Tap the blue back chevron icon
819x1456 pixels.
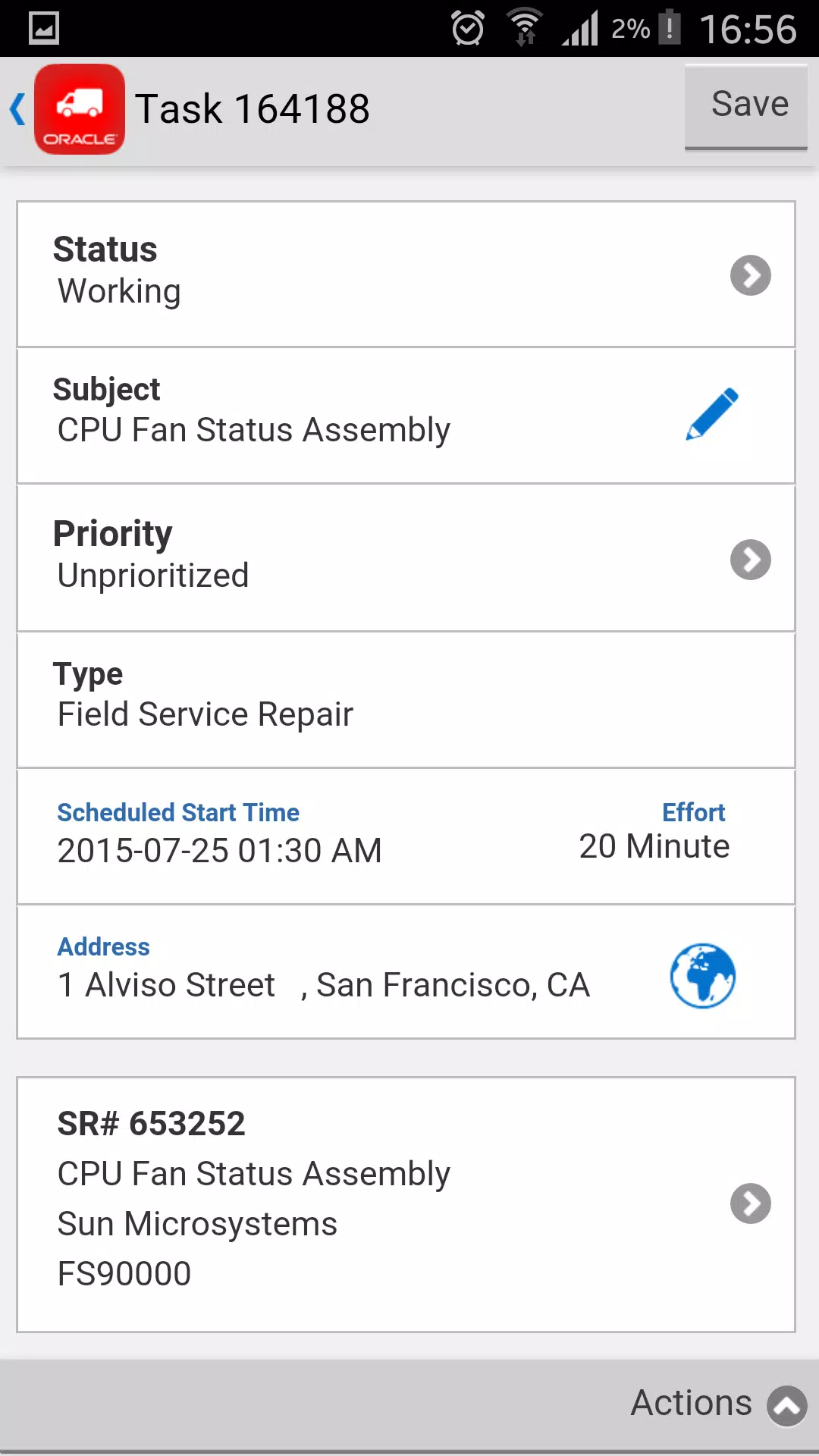click(17, 109)
